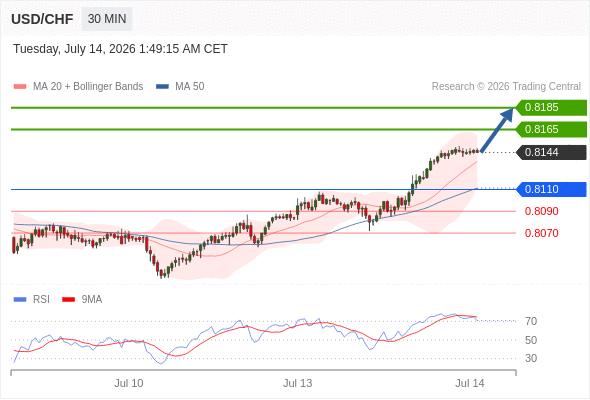Click the blue RSI legend swatch

click(20, 300)
